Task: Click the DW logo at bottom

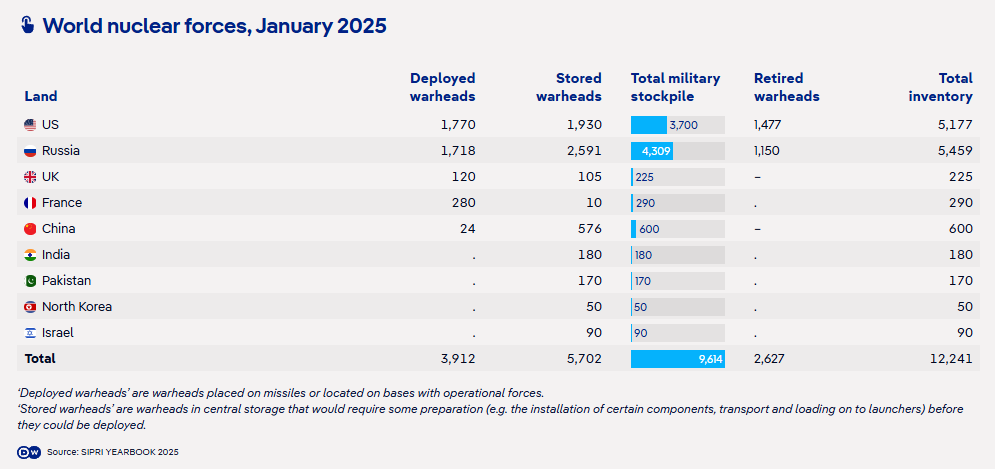Action: (x=27, y=452)
